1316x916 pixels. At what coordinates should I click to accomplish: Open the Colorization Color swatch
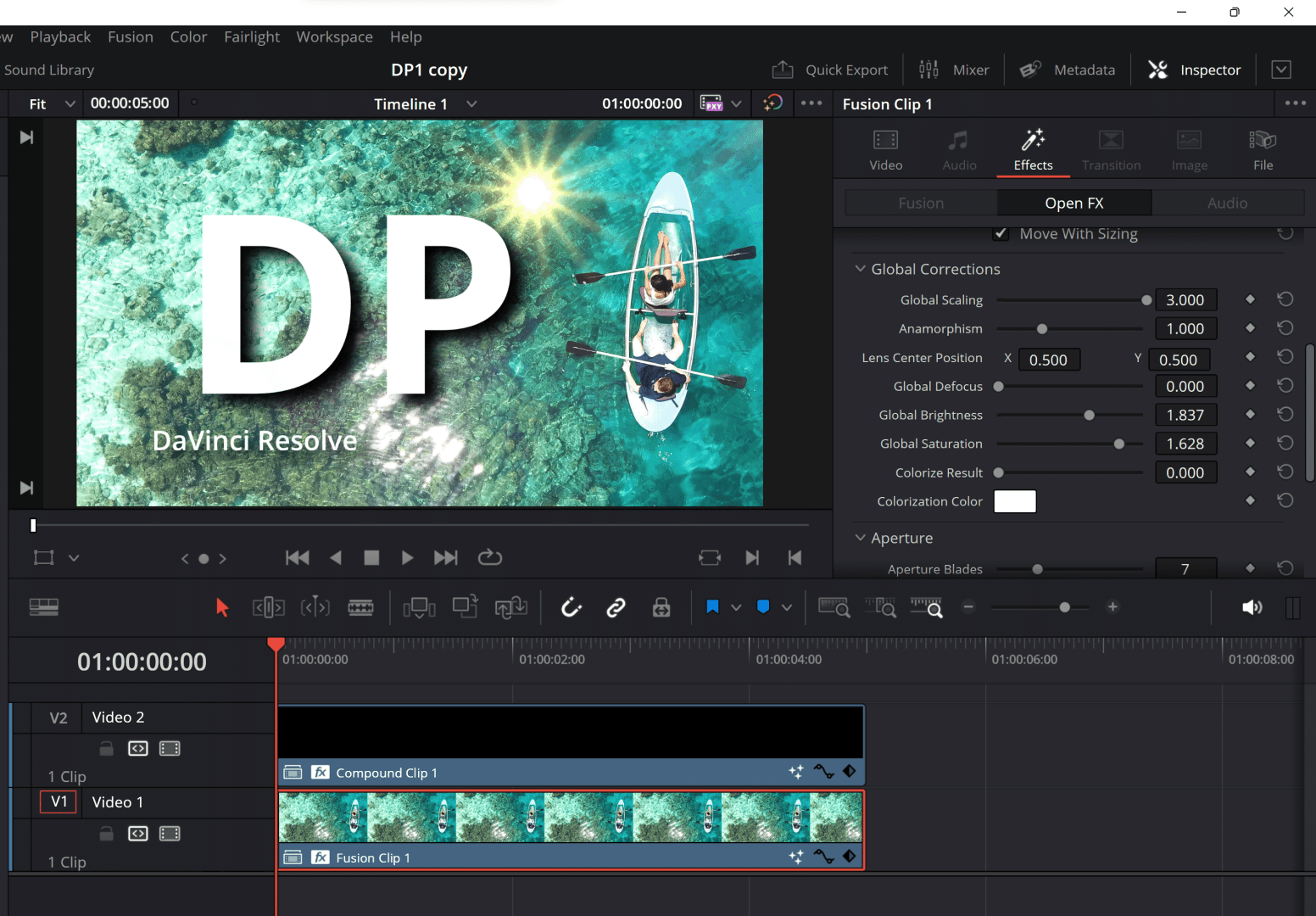(1014, 501)
